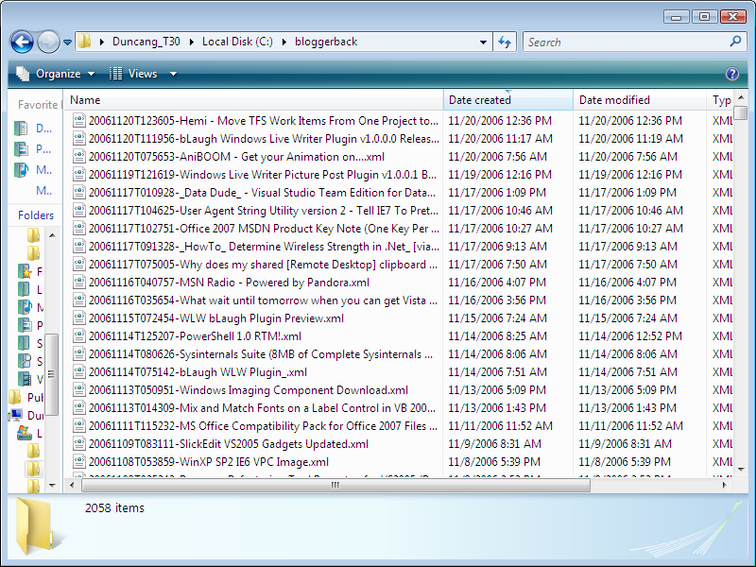
Task: Sort by the Type column header
Action: coord(721,100)
